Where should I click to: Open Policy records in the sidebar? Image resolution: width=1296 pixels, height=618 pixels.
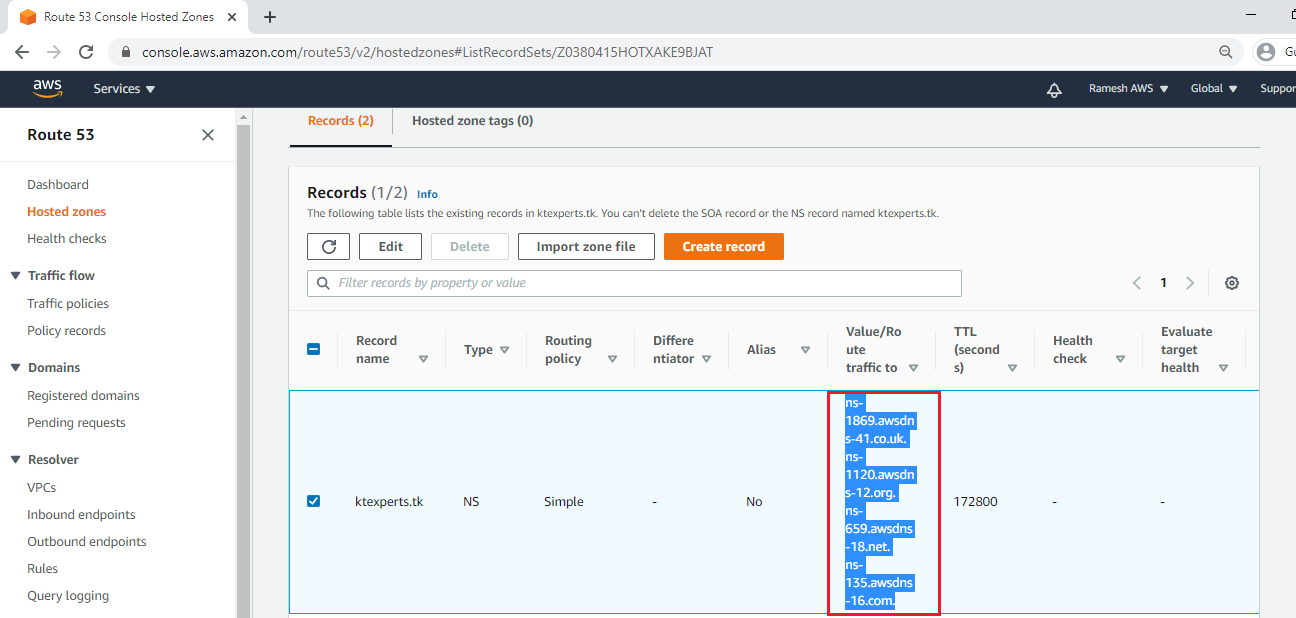(x=66, y=331)
